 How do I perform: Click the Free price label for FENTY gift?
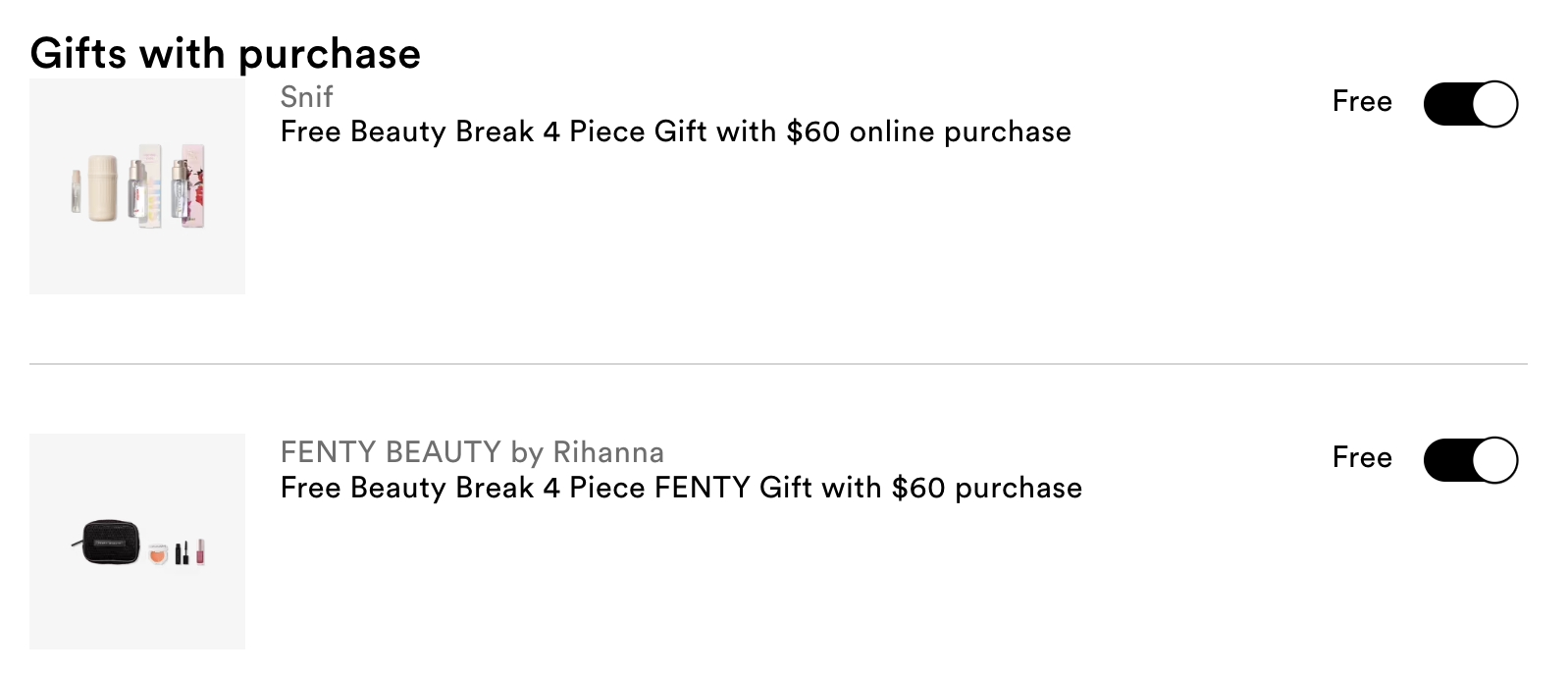pyautogui.click(x=1362, y=457)
